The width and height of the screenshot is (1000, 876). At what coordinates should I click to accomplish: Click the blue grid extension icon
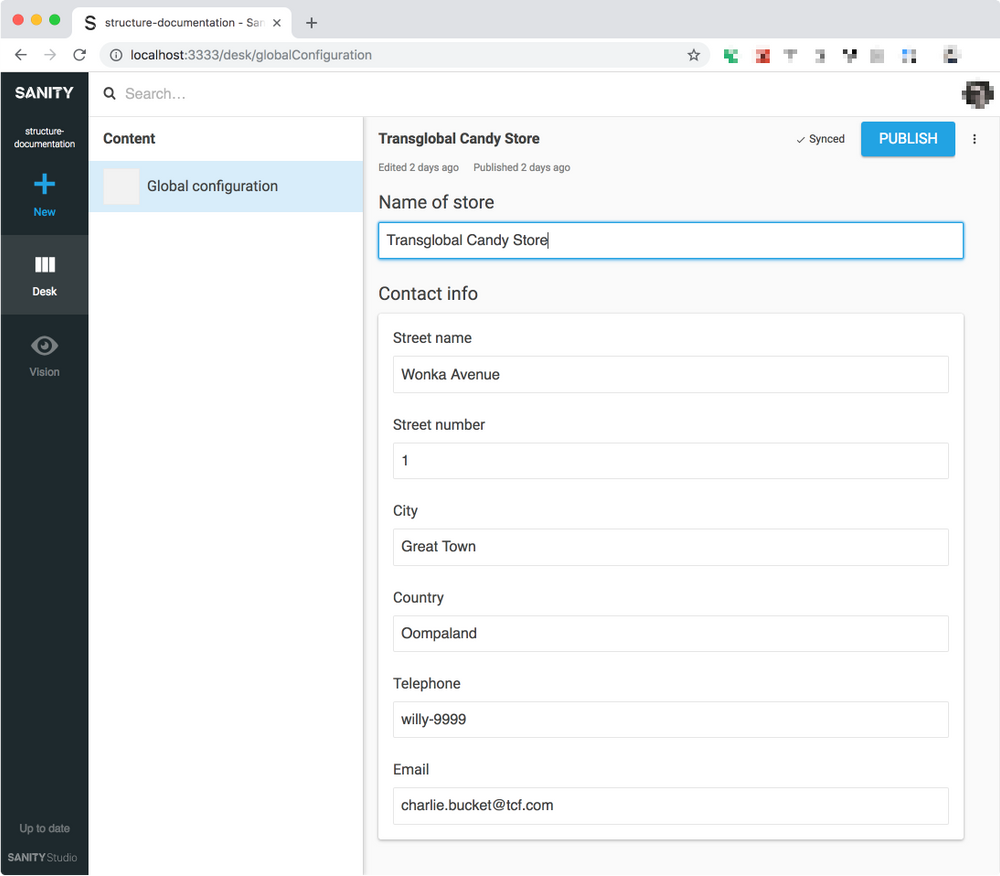point(909,56)
